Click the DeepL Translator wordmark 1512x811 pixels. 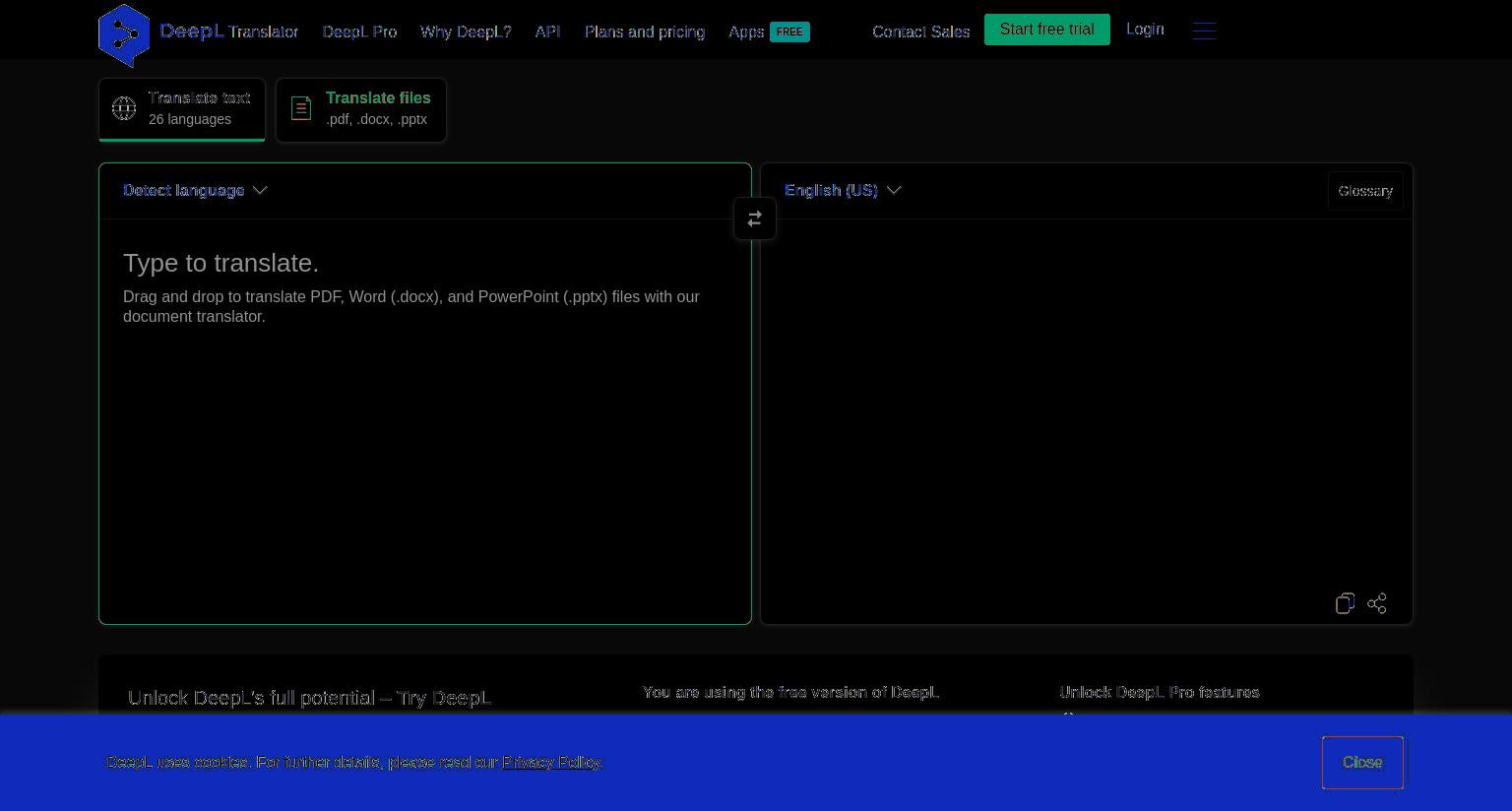tap(228, 31)
